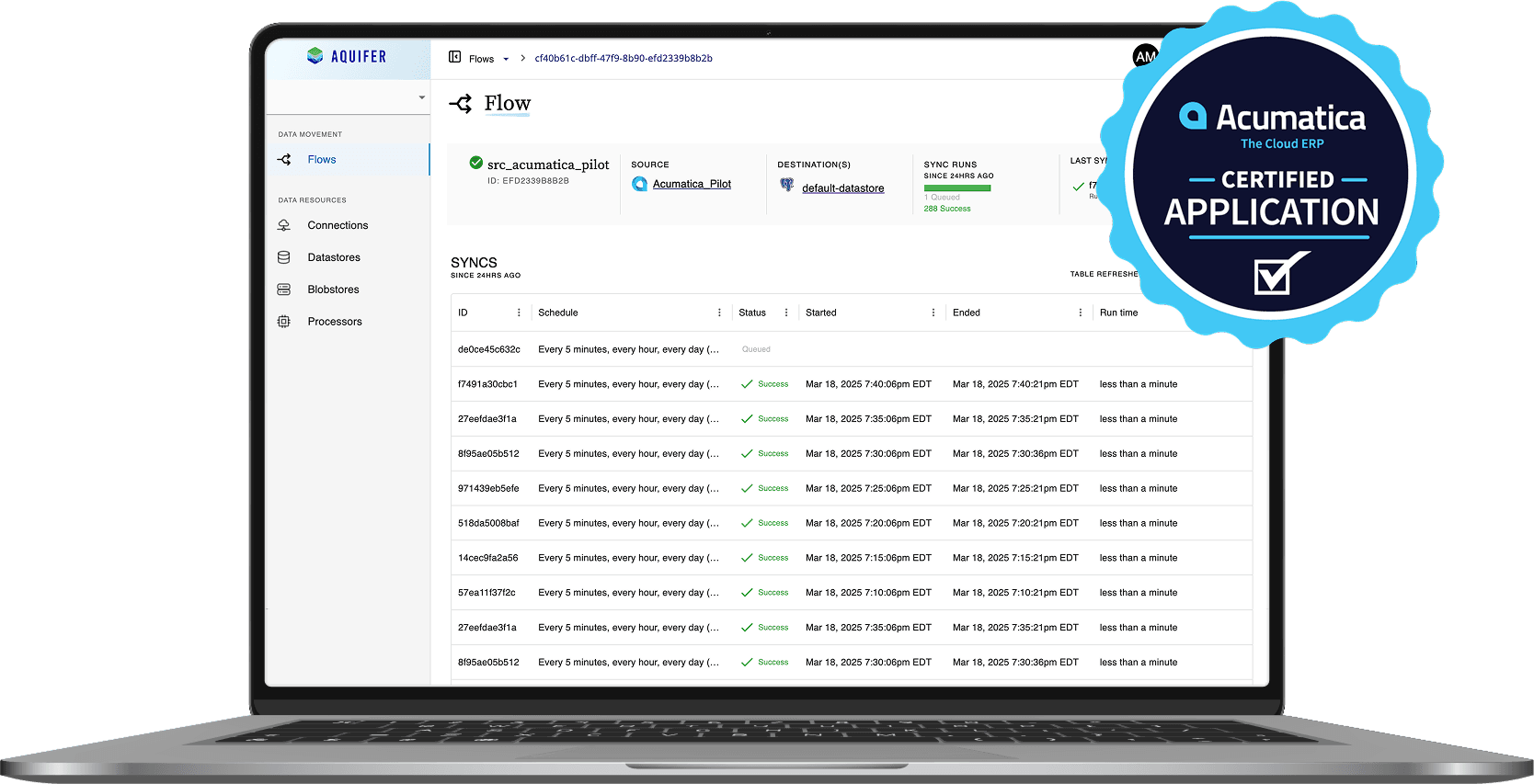
Task: Click the Flow heading icon
Action: click(x=461, y=103)
